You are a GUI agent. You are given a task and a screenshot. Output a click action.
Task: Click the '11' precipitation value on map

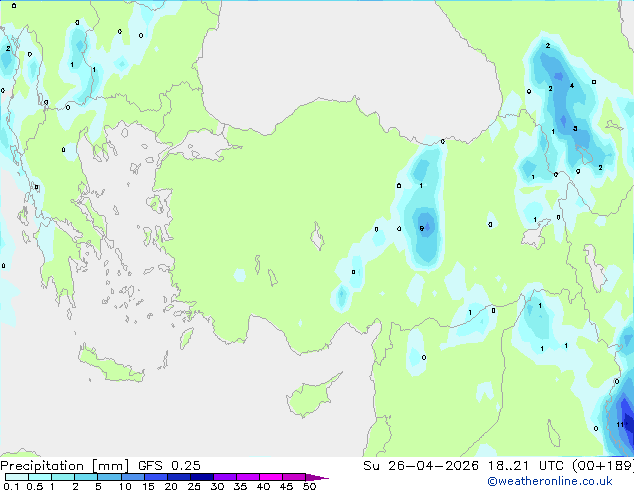point(620,425)
